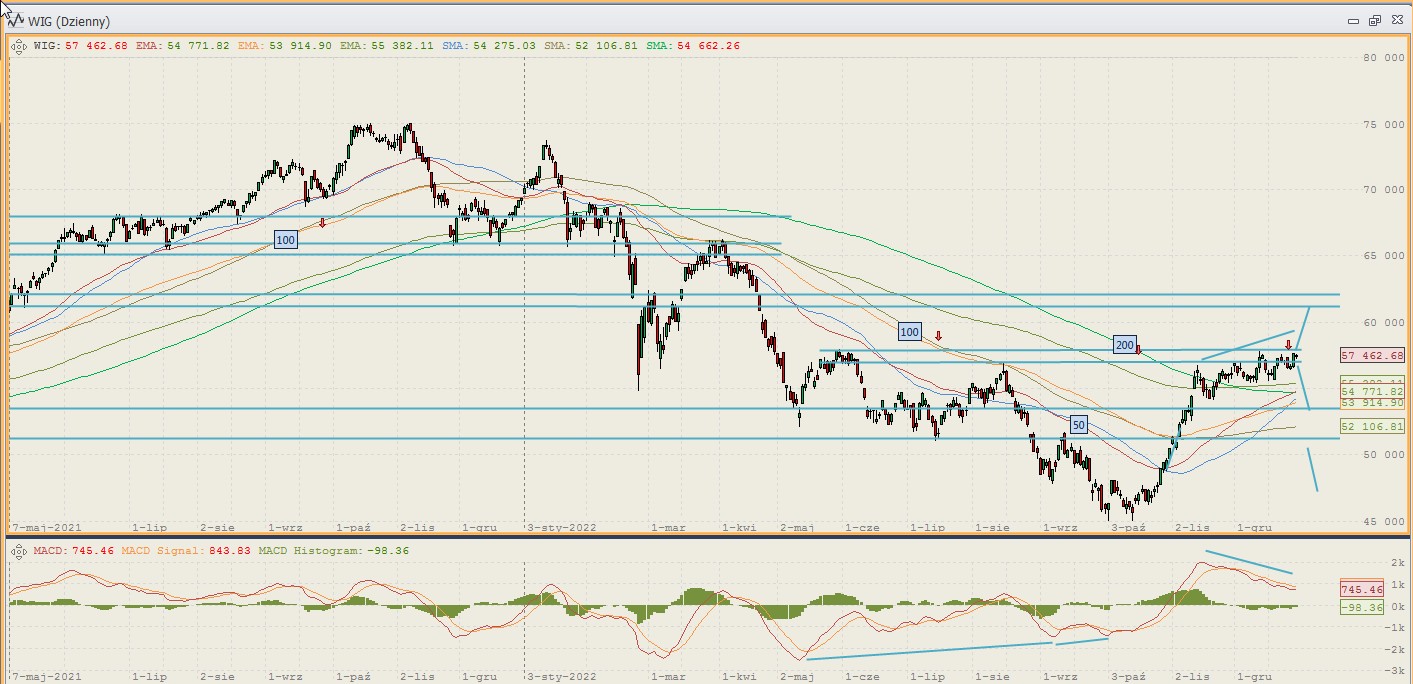The height and width of the screenshot is (684, 1413).
Task: Select the '50' moving average label box
Action: coord(1078,424)
